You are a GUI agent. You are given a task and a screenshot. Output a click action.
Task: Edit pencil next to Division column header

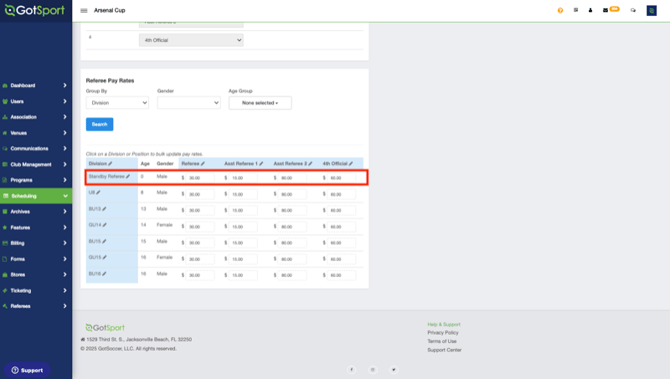coord(110,164)
